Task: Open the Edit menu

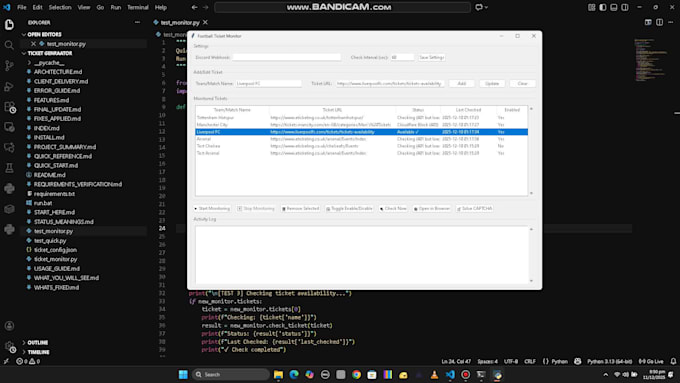Action: [38, 7]
